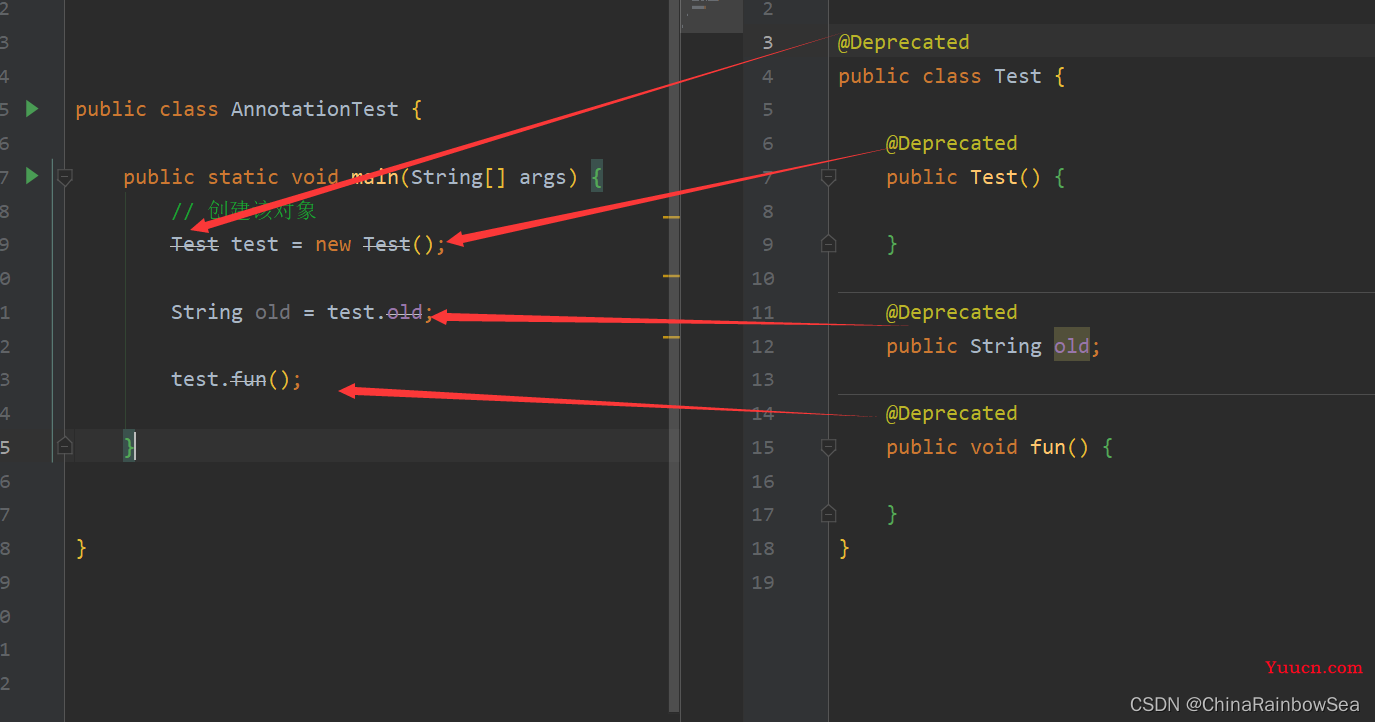Click line number 19 in right editor gutter
The width and height of the screenshot is (1375, 722).
763,582
